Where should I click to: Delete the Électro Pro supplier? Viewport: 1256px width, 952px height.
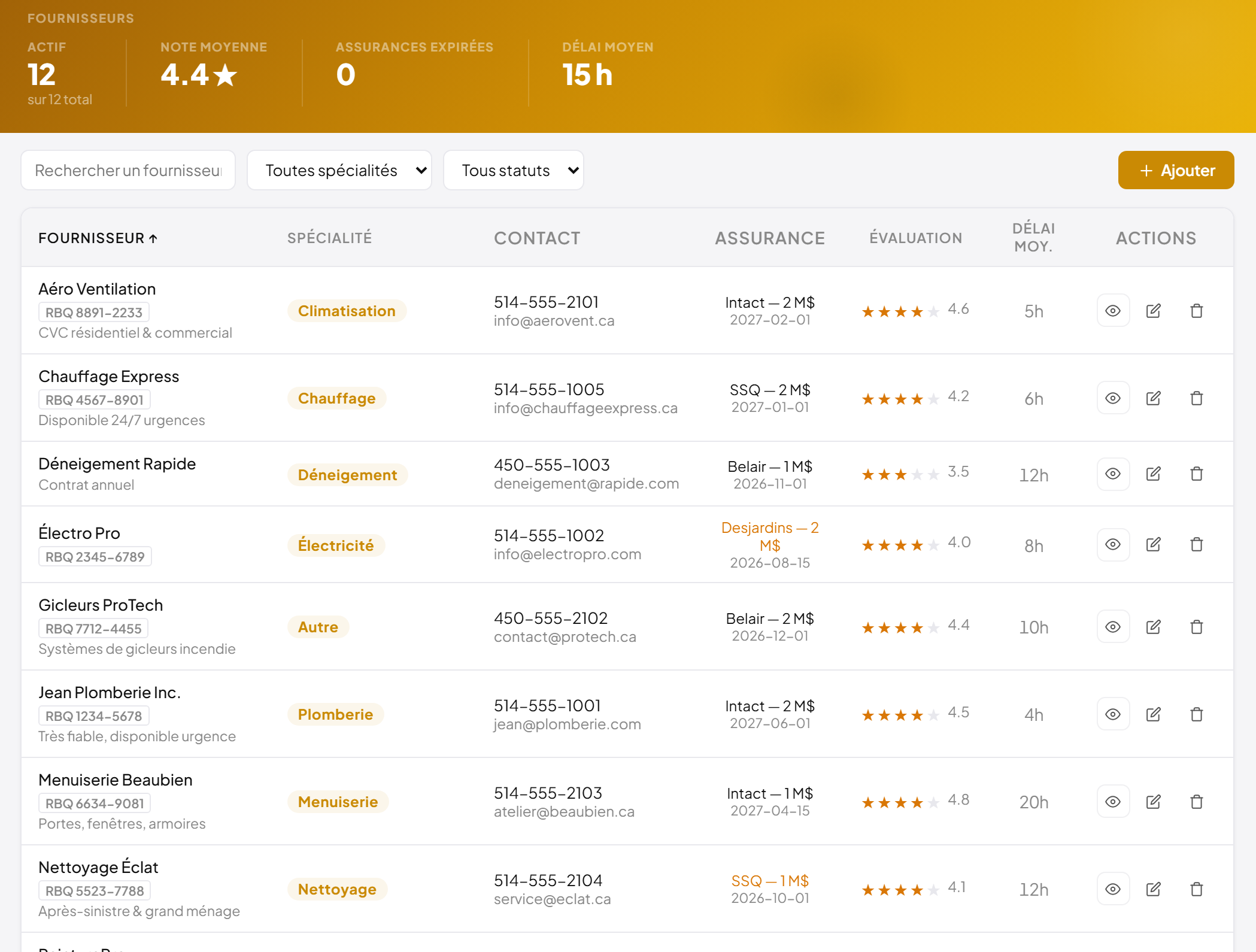point(1197,544)
